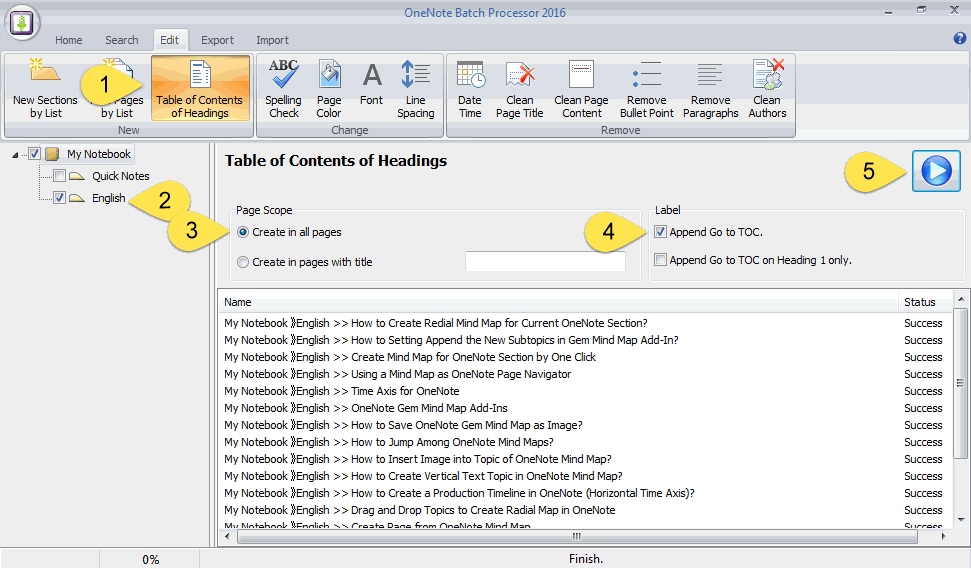Select Remove Paragraphs tool
The image size is (971, 569).
(710, 88)
